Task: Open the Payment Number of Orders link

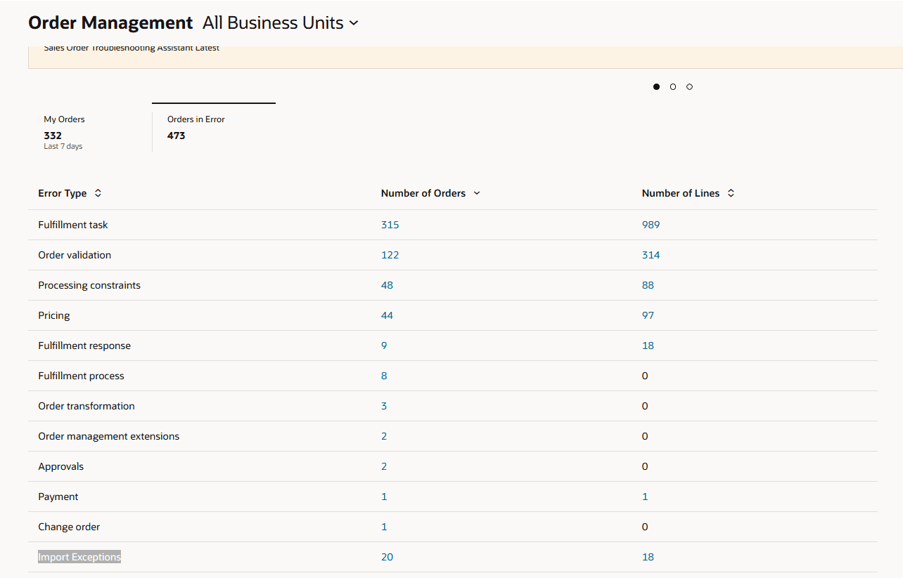Action: tap(384, 497)
